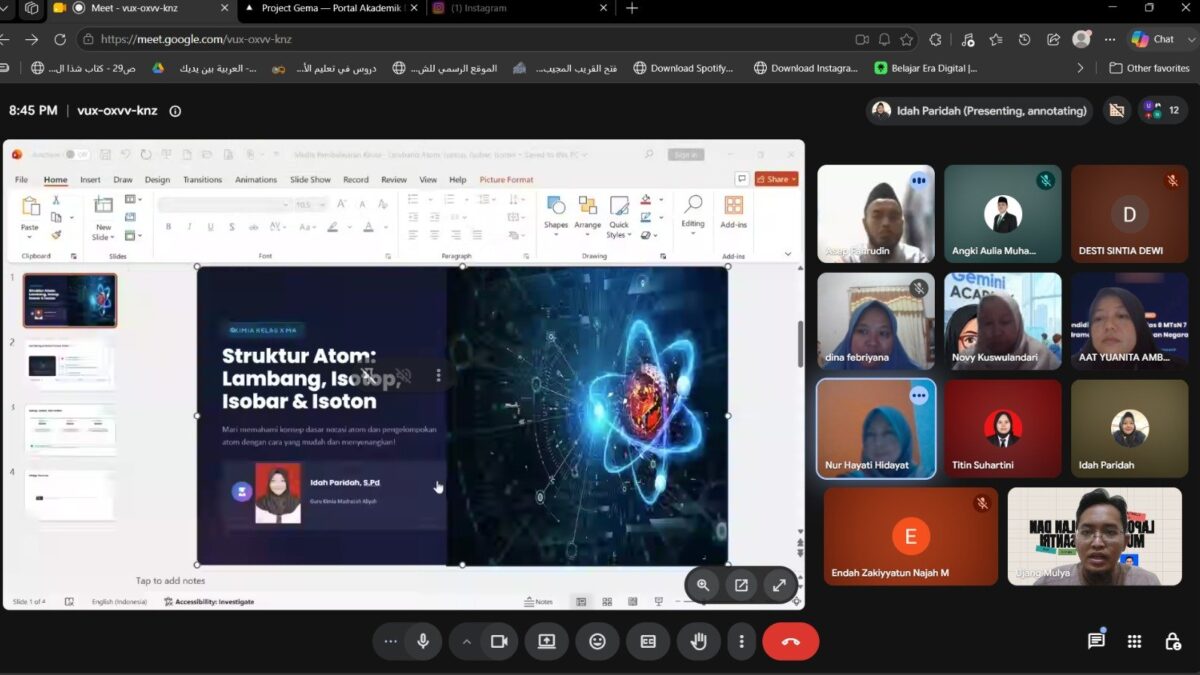The height and width of the screenshot is (675, 1200).
Task: Select slide 2 thumbnail in PowerPoint
Action: click(70, 365)
